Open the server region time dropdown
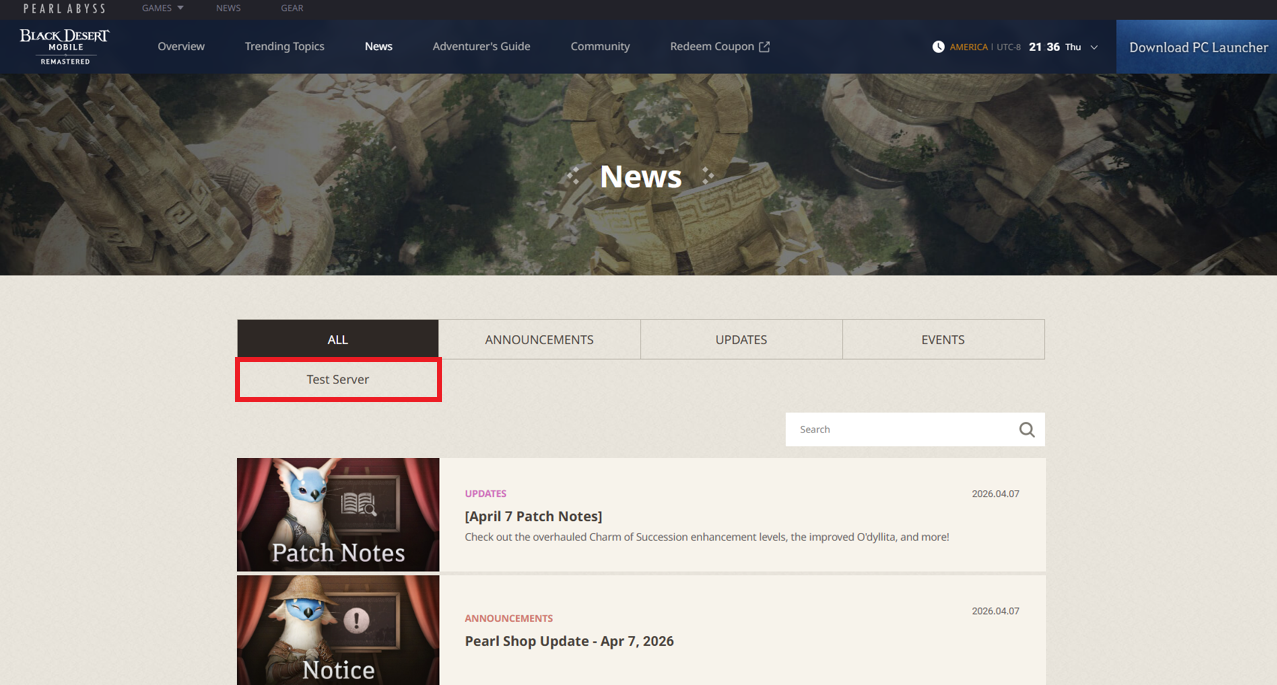This screenshot has width=1277, height=685. (1094, 47)
